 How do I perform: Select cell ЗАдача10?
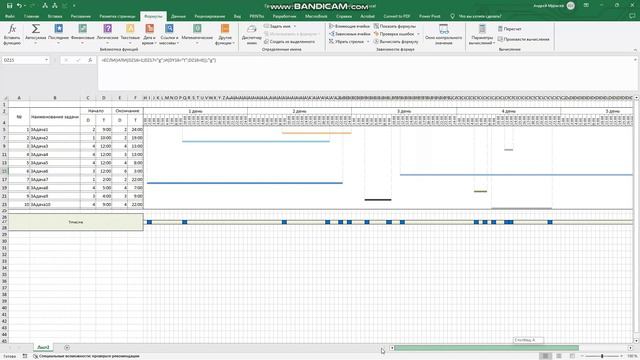55,204
